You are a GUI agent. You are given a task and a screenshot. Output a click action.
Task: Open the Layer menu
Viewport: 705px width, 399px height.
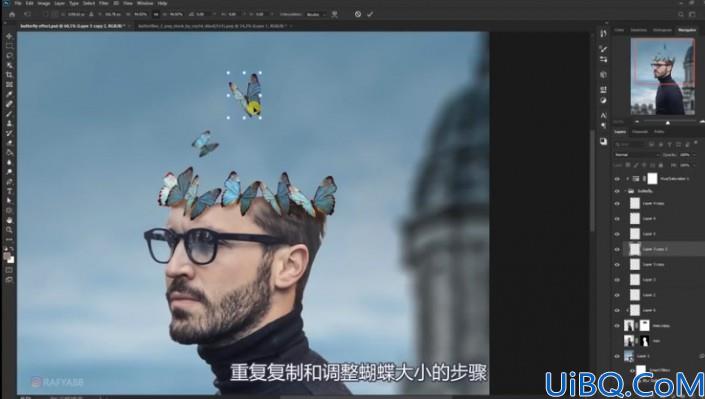(60, 3)
